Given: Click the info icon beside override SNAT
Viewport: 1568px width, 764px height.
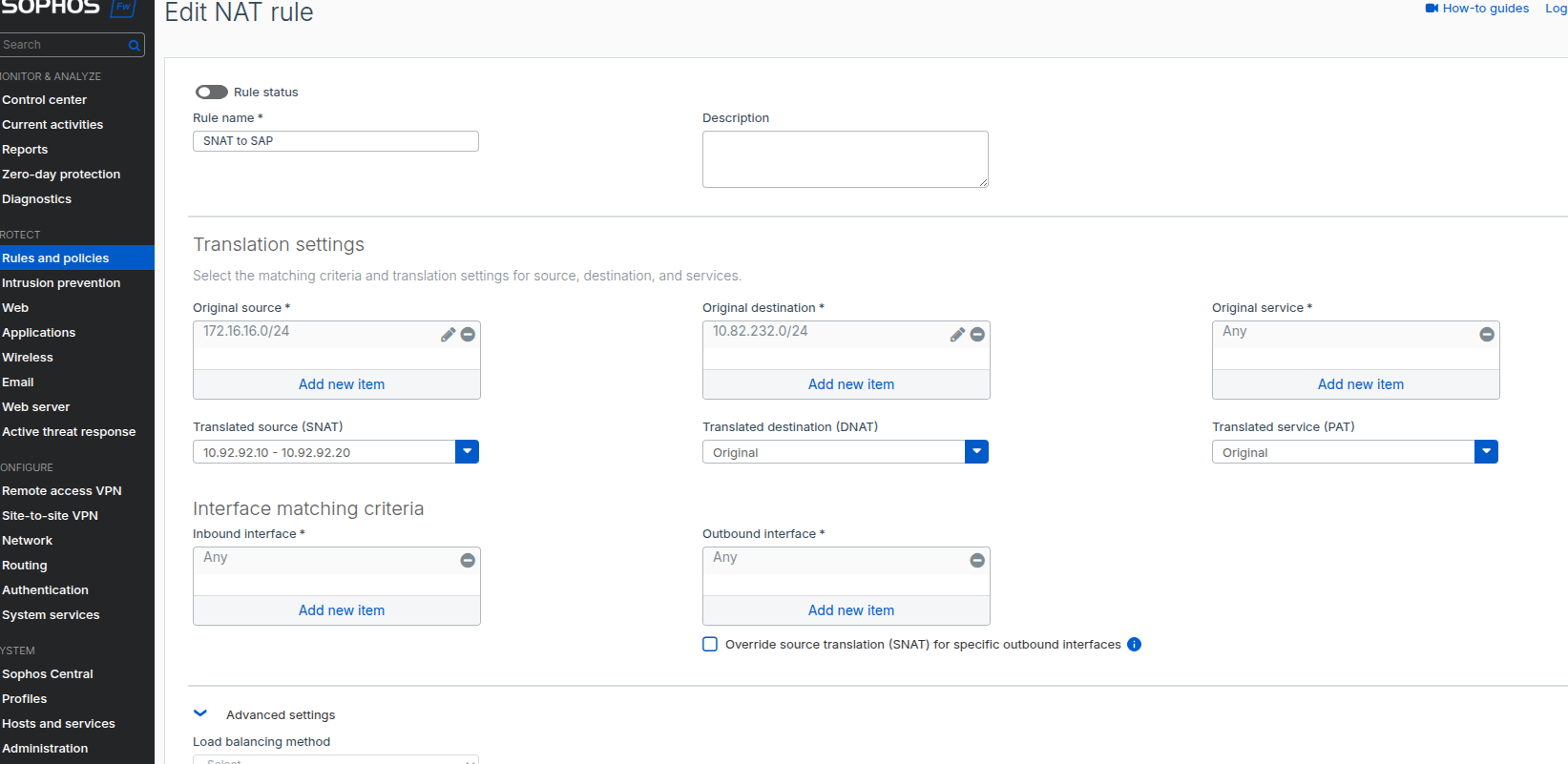Looking at the screenshot, I should [1134, 645].
